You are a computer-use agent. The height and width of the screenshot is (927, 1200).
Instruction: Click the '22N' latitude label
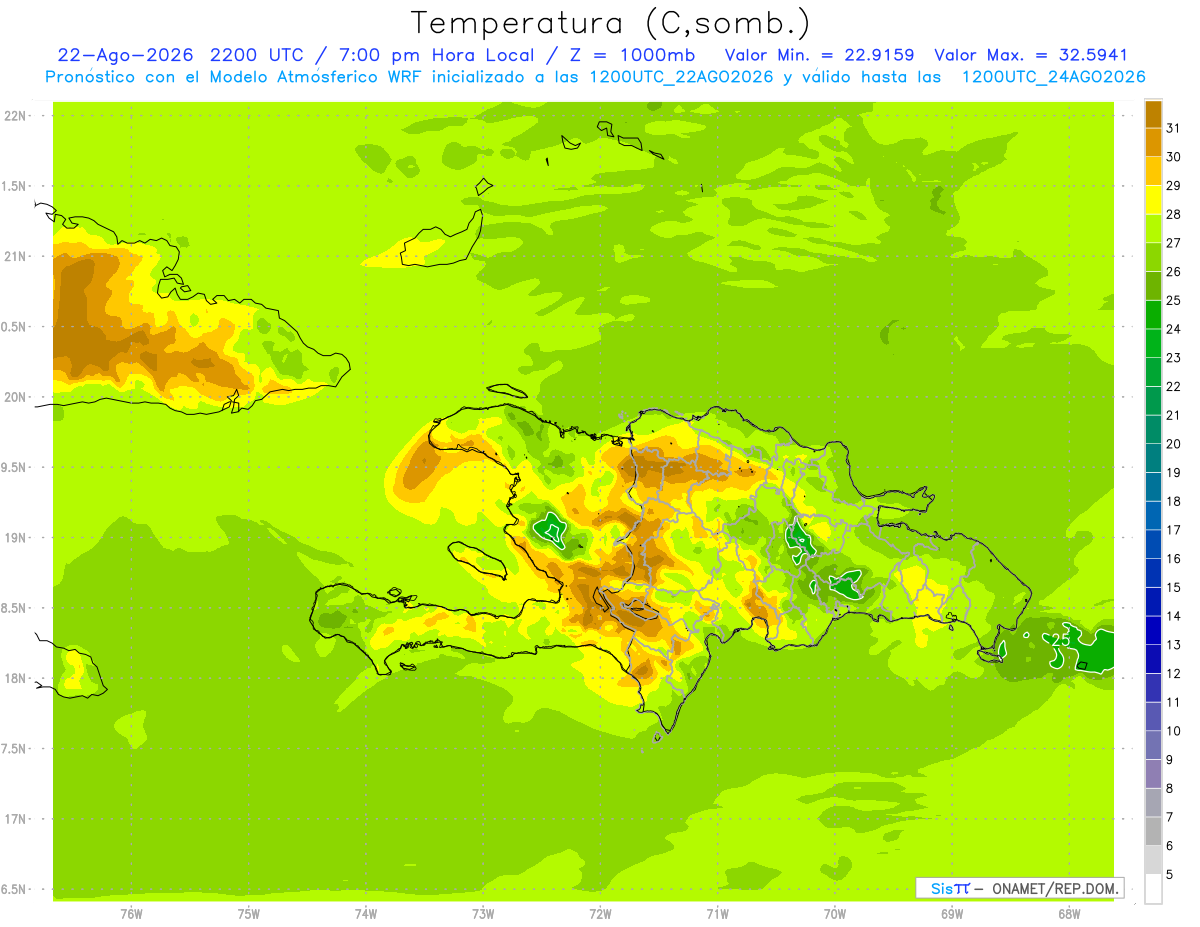(16, 116)
